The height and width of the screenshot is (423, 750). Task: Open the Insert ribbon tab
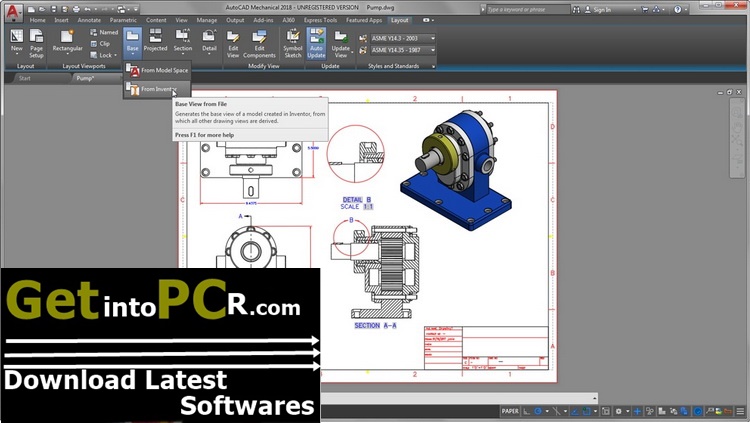tap(61, 20)
